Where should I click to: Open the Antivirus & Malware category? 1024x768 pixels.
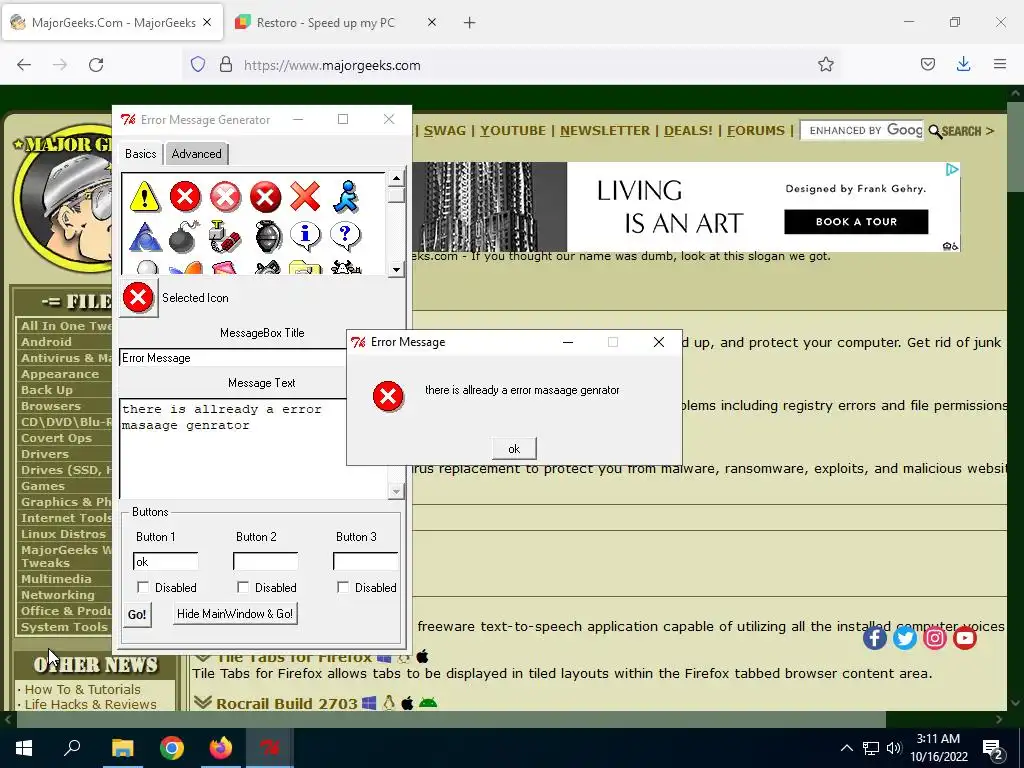click(x=65, y=358)
